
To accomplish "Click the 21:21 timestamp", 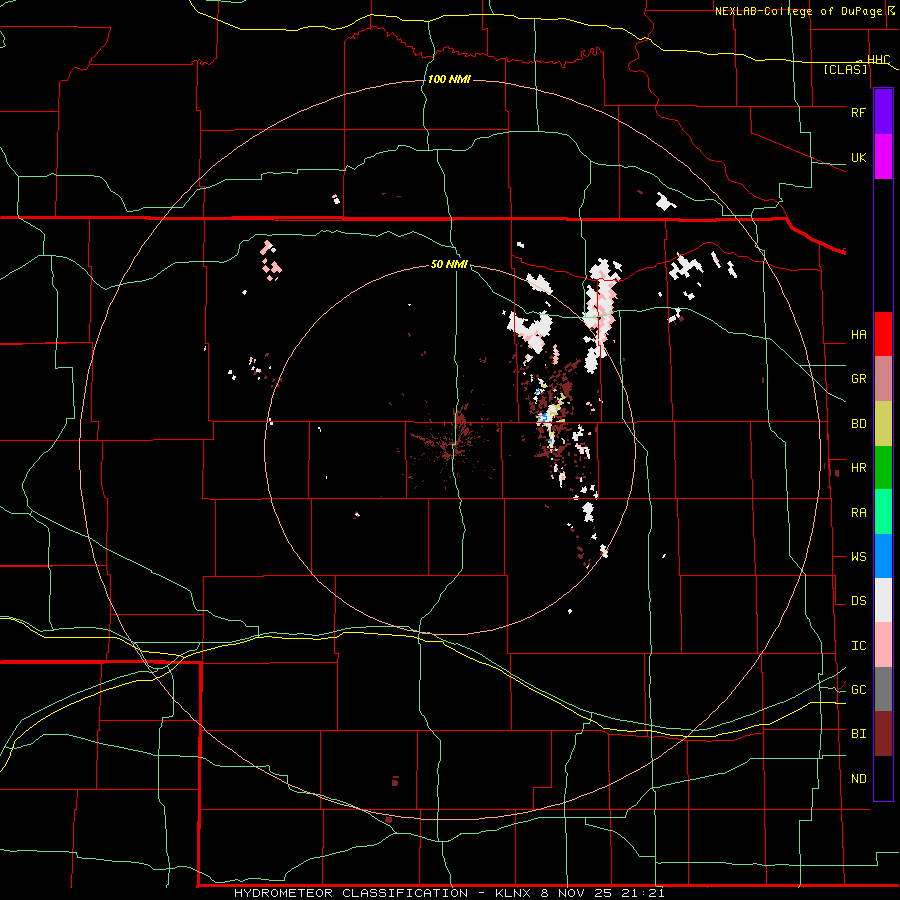I will tap(643, 893).
